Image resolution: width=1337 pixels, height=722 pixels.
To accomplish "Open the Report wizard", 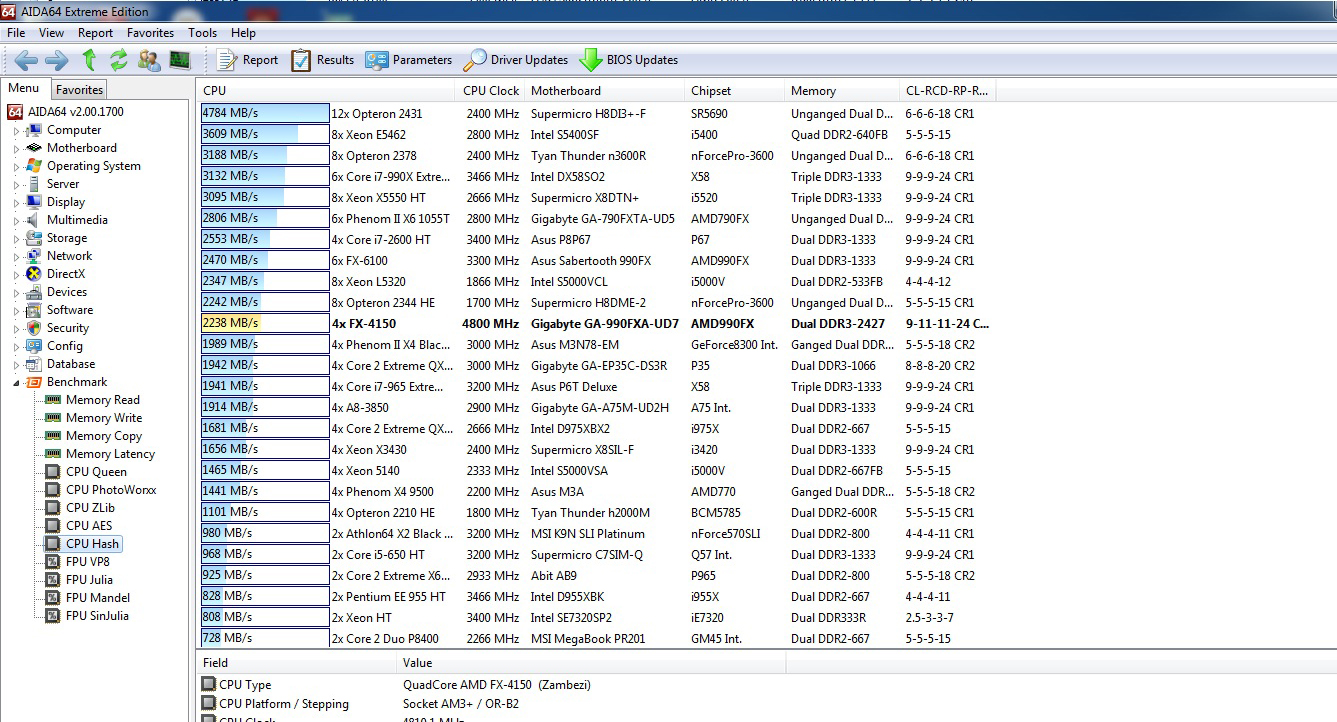I will coord(247,60).
